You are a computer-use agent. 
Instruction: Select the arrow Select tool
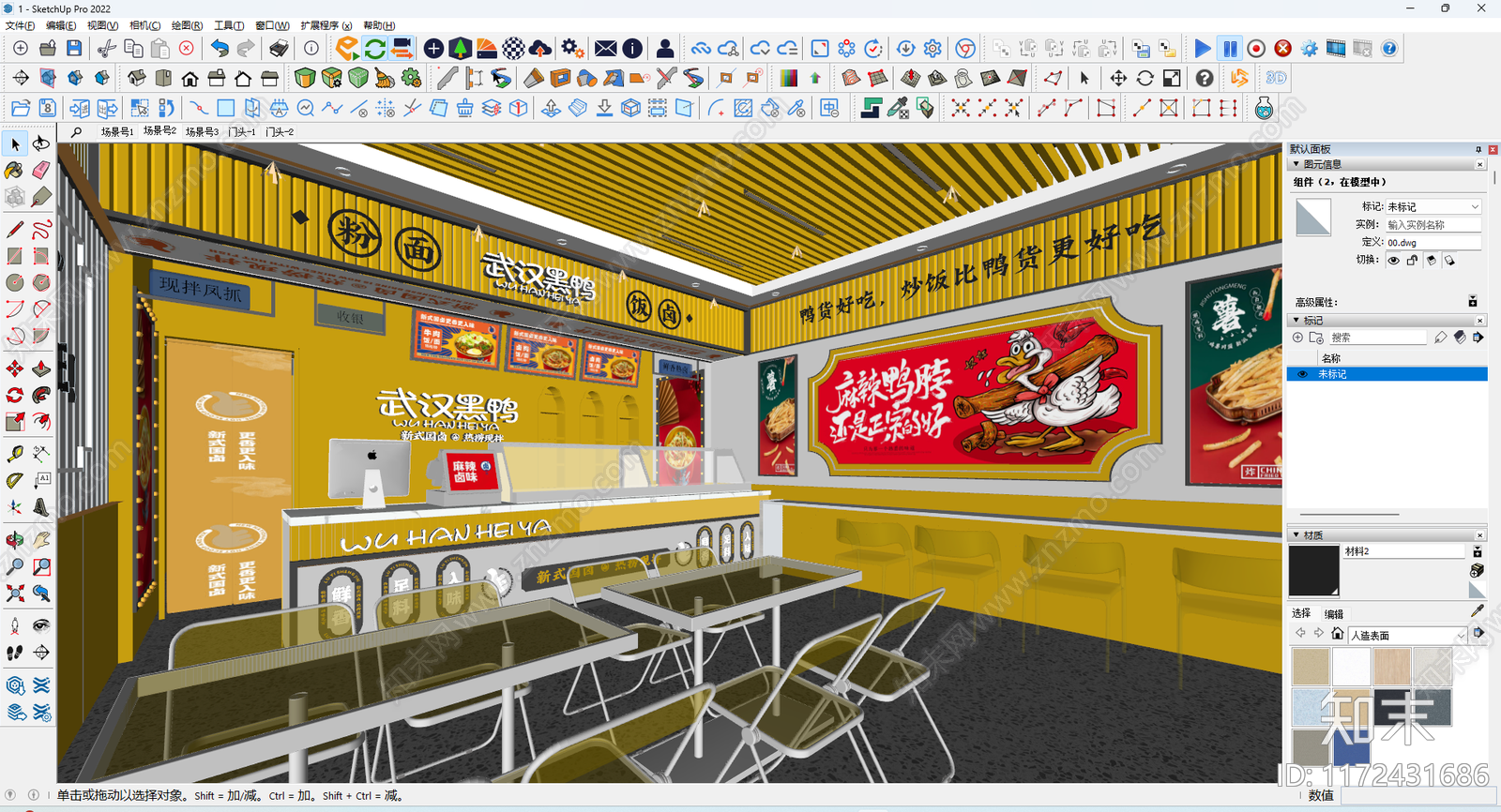pos(15,143)
